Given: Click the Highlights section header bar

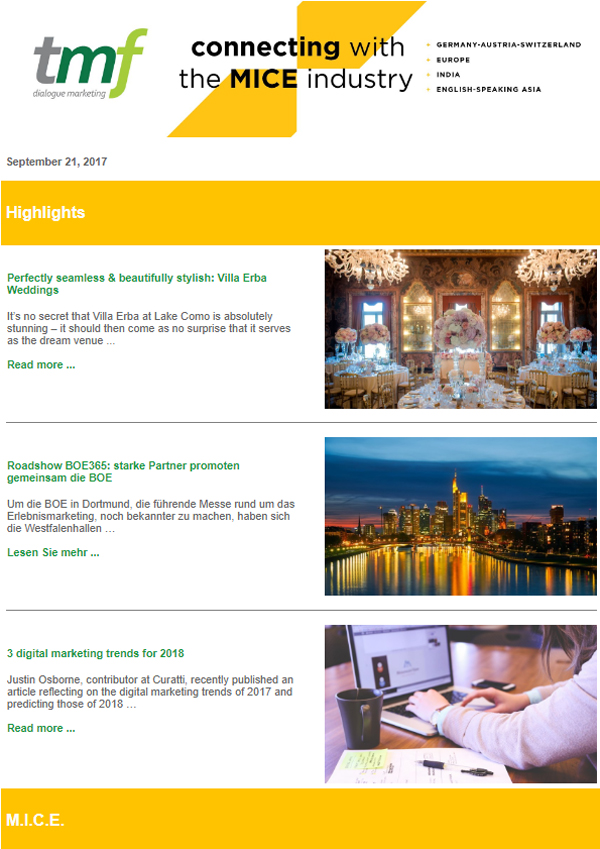Looking at the screenshot, I should [300, 213].
